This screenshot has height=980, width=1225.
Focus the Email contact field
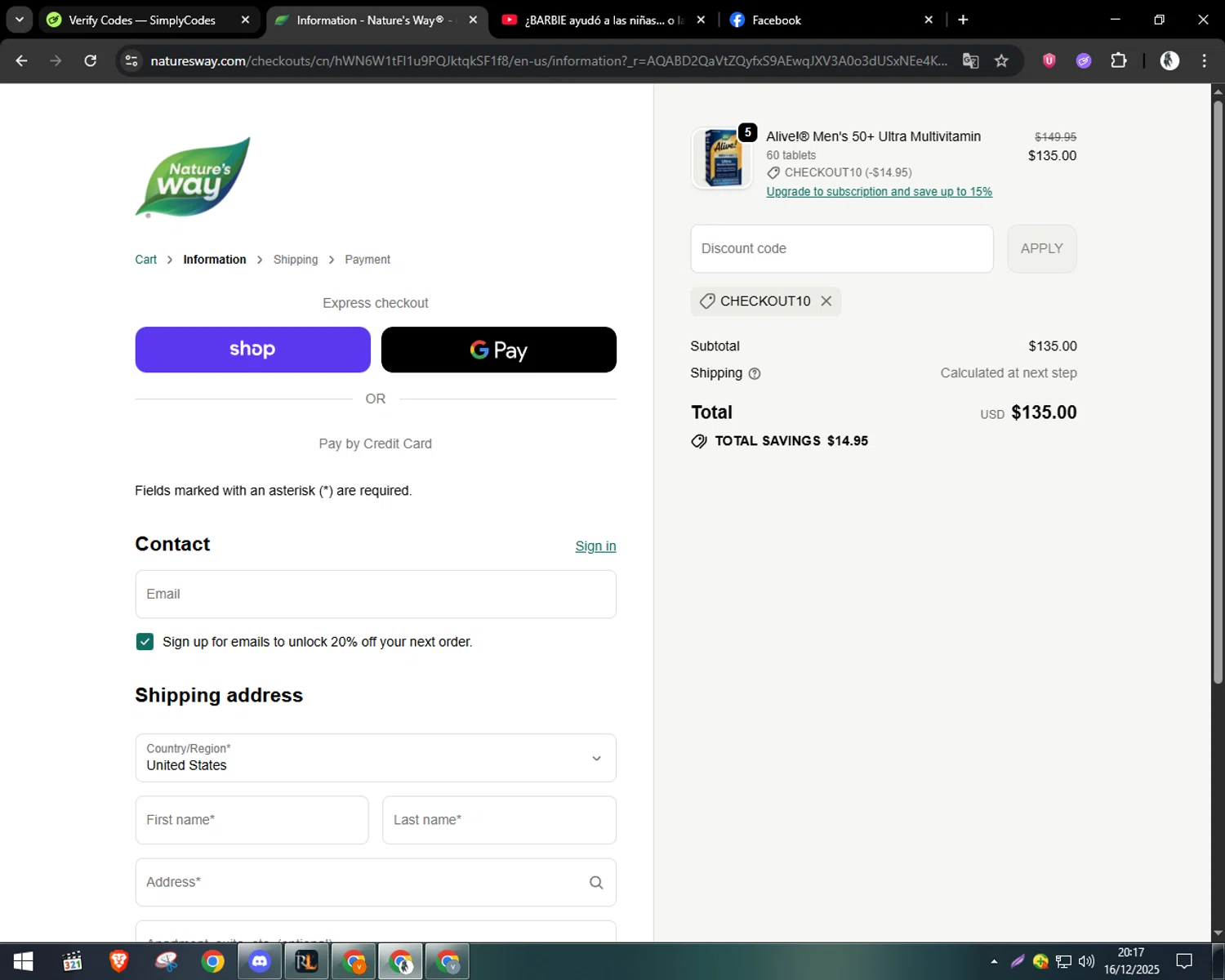pos(376,594)
